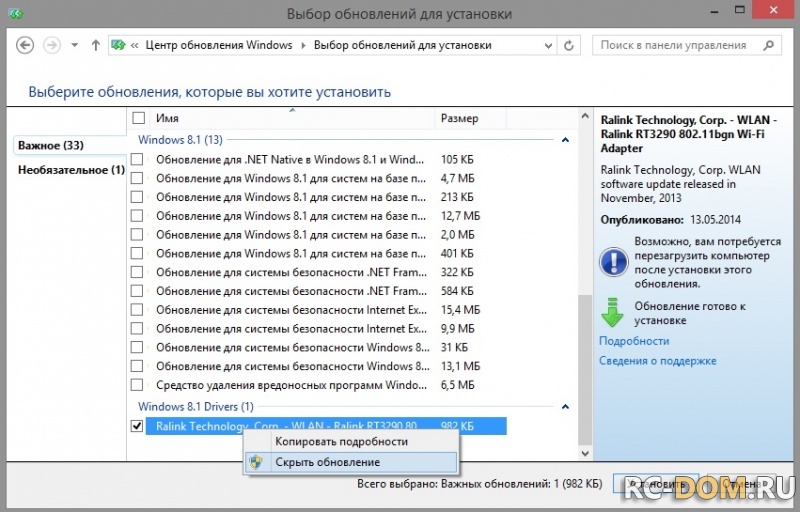Refresh the page with the refresh icon

568,46
